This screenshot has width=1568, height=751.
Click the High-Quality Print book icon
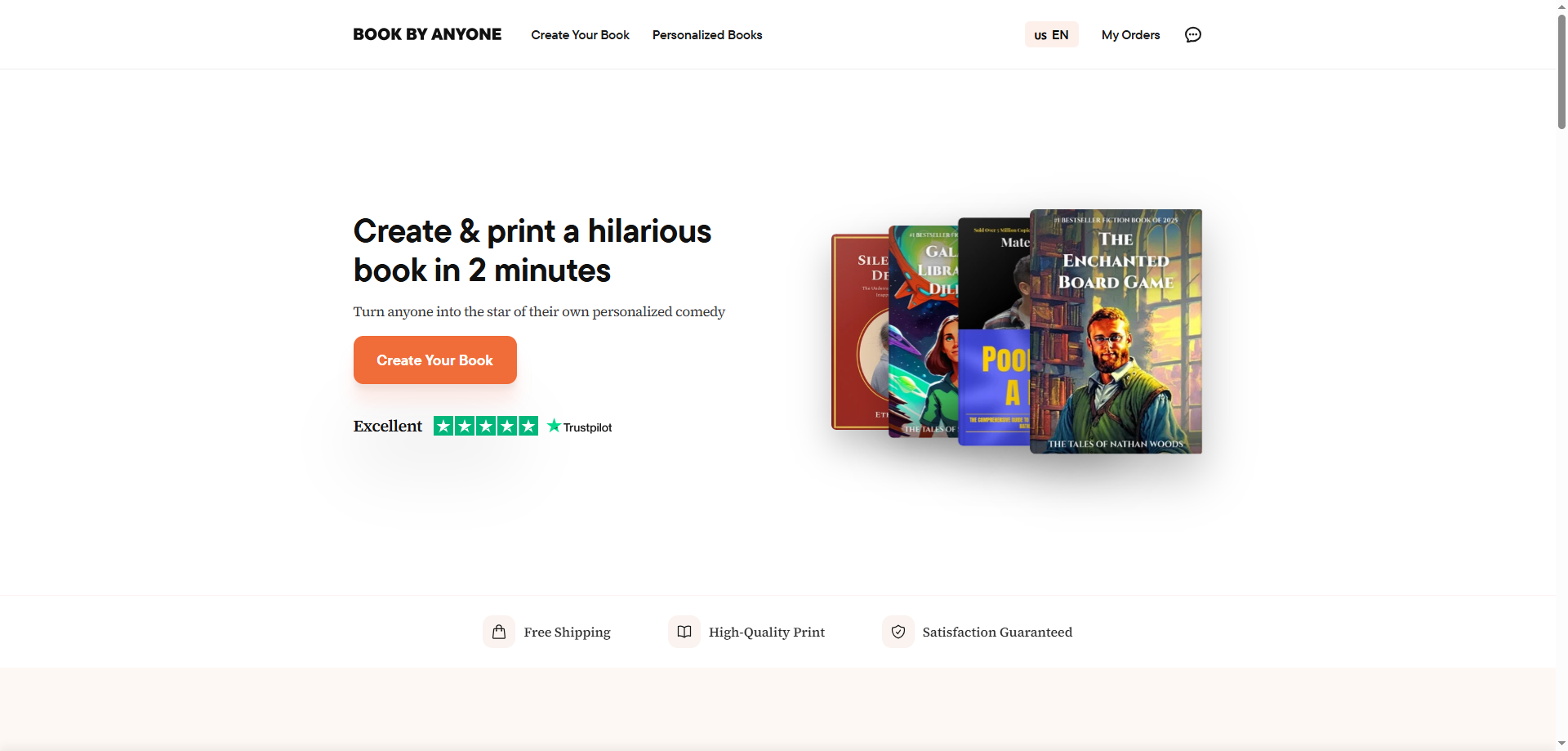684,632
